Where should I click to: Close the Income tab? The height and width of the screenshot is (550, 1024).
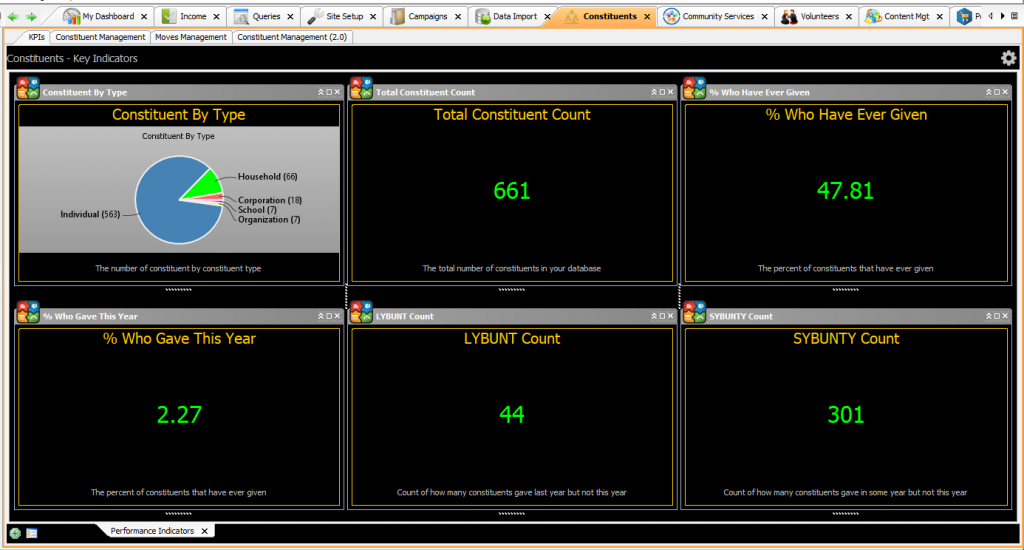(x=216, y=17)
